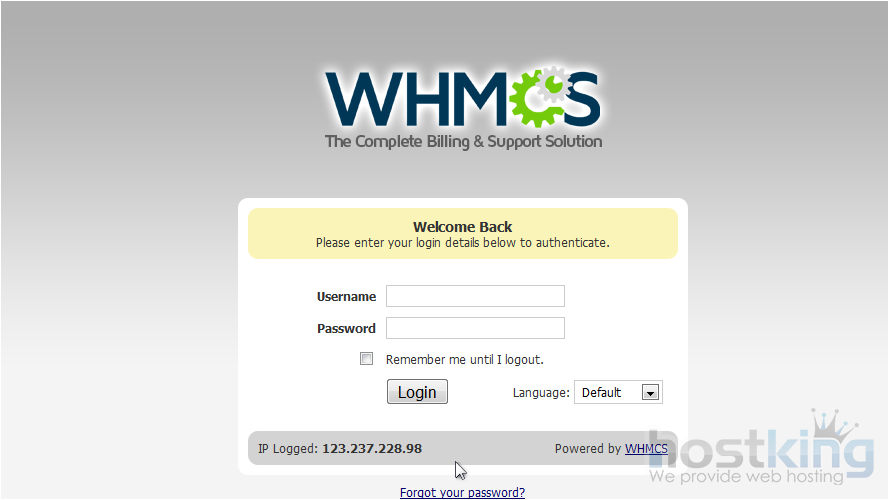Viewport: 889px width, 500px height.
Task: Click the 'Language:' label text
Action: (x=541, y=392)
